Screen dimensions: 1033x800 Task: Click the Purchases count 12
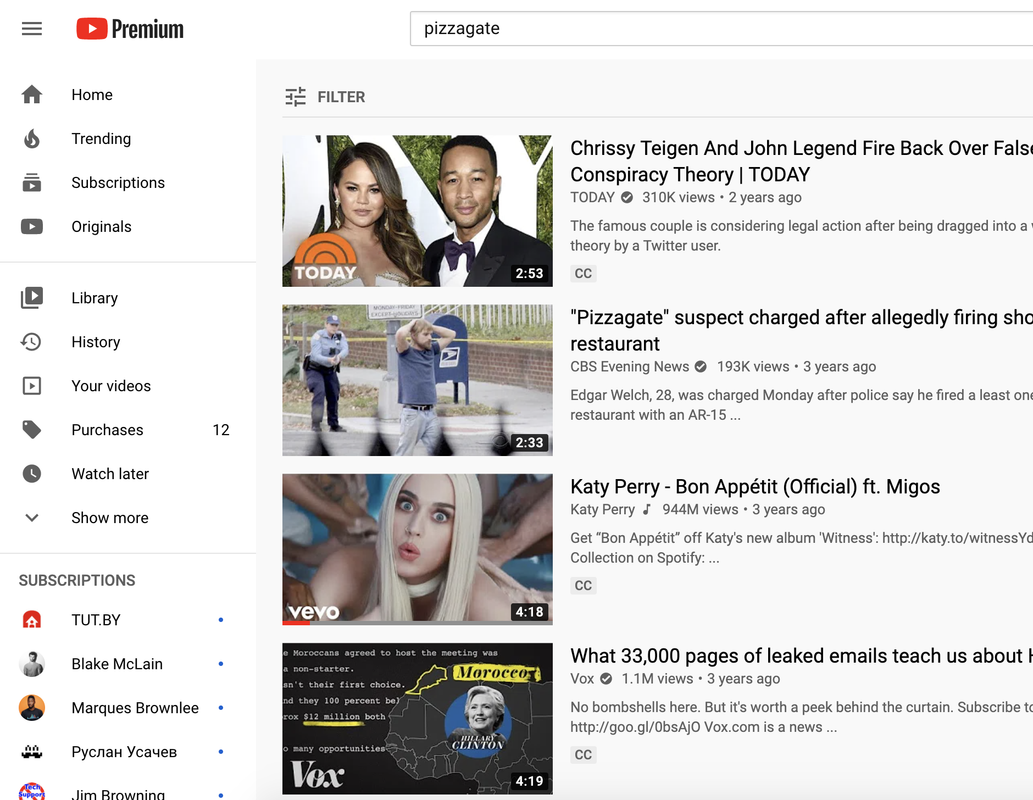coord(221,430)
